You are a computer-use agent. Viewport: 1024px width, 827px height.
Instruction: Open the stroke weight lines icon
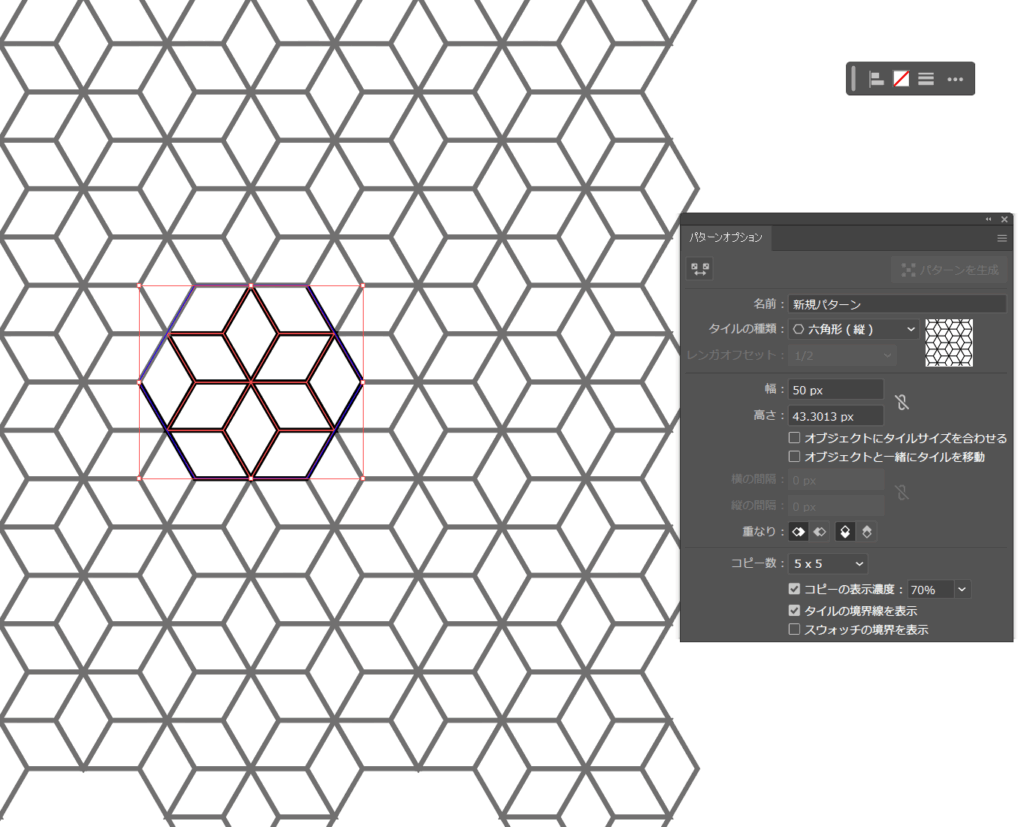926,79
